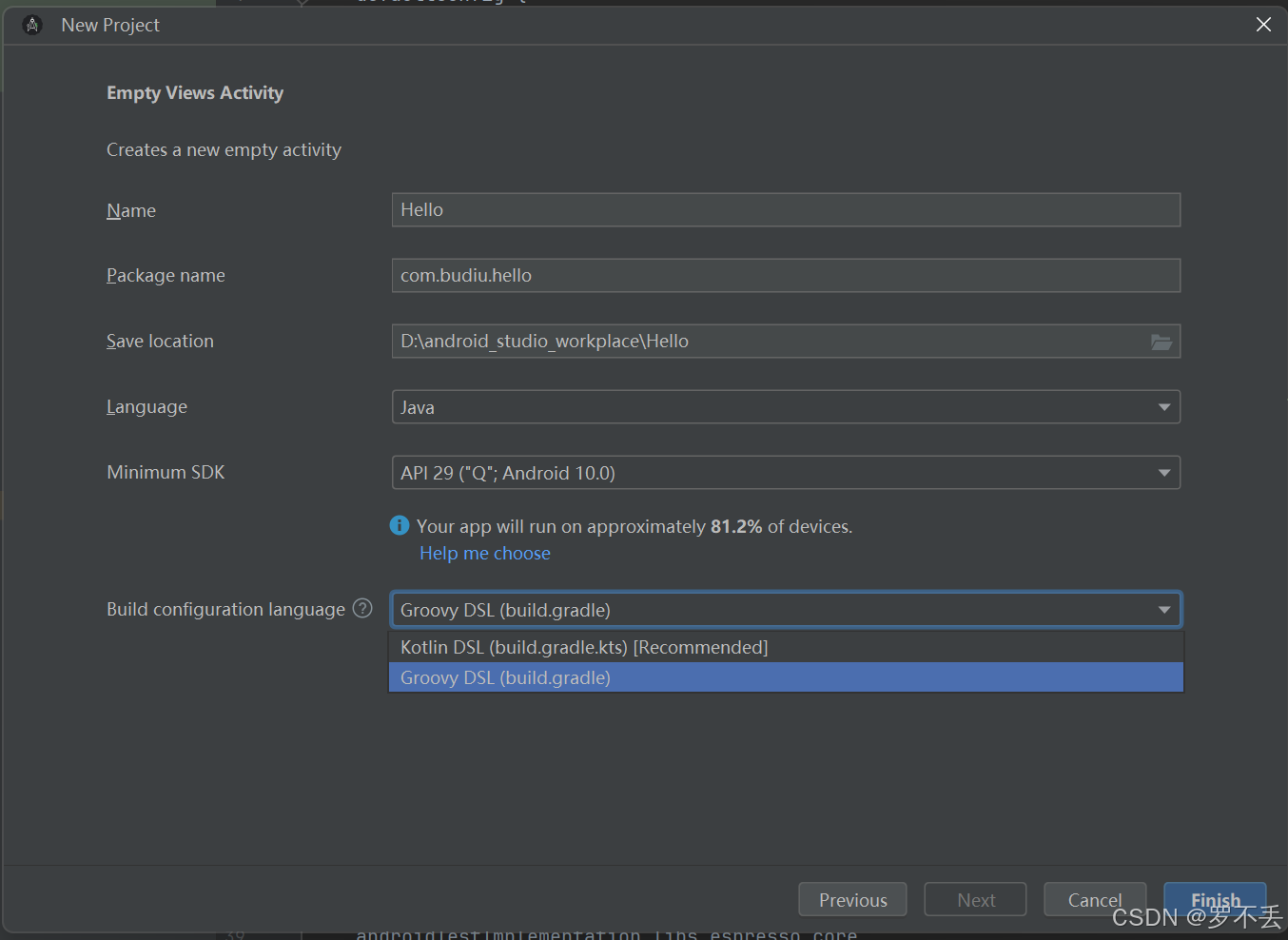This screenshot has width=1288, height=940.
Task: Click the disabled Next button
Action: pyautogui.click(x=975, y=900)
